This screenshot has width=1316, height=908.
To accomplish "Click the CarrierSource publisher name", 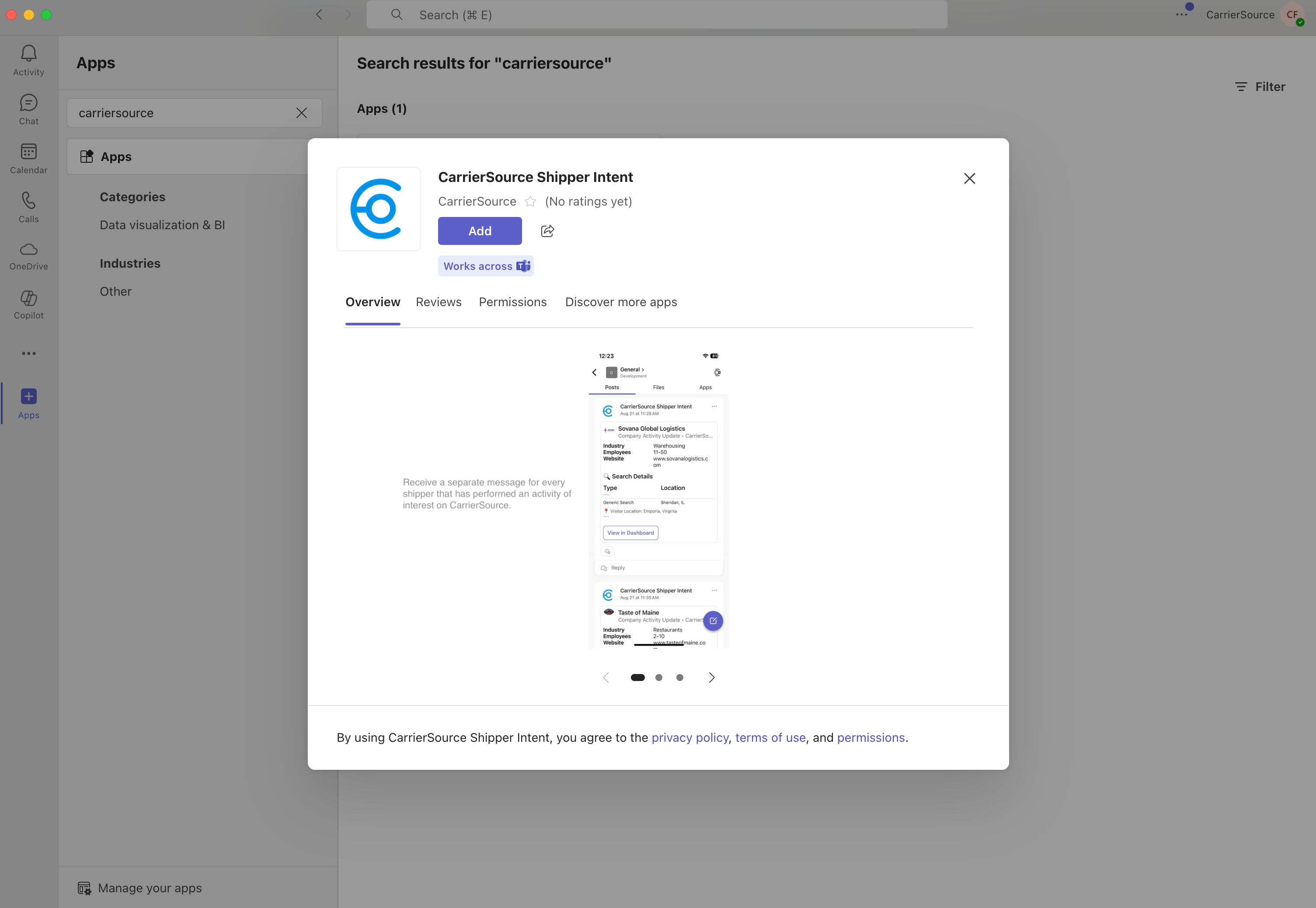I will [477, 201].
